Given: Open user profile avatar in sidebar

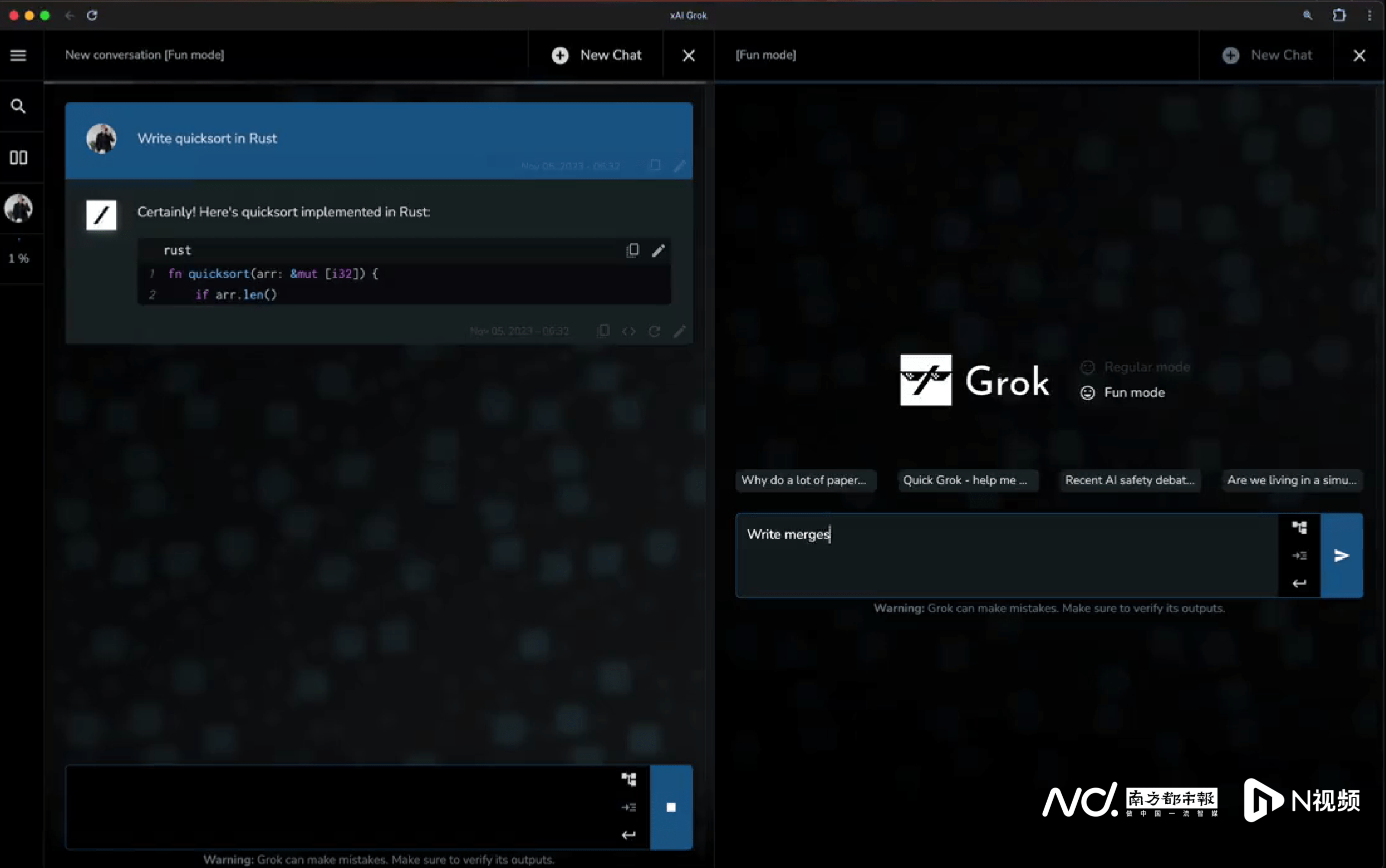Looking at the screenshot, I should pyautogui.click(x=18, y=208).
